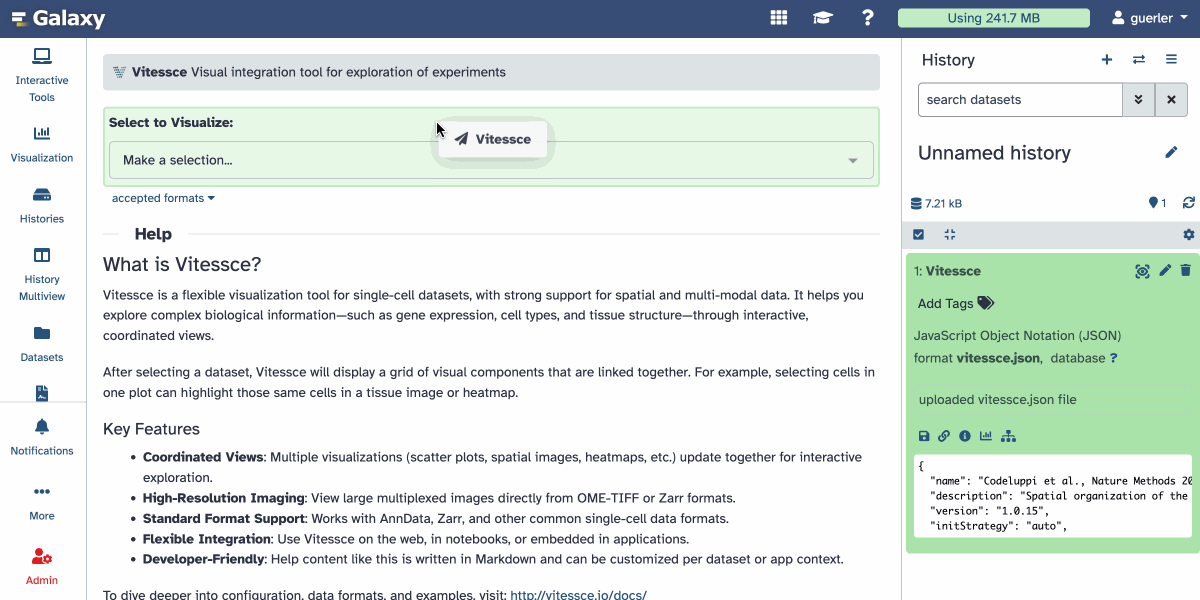Toggle the select-all datasets checkbox in history

919,235
